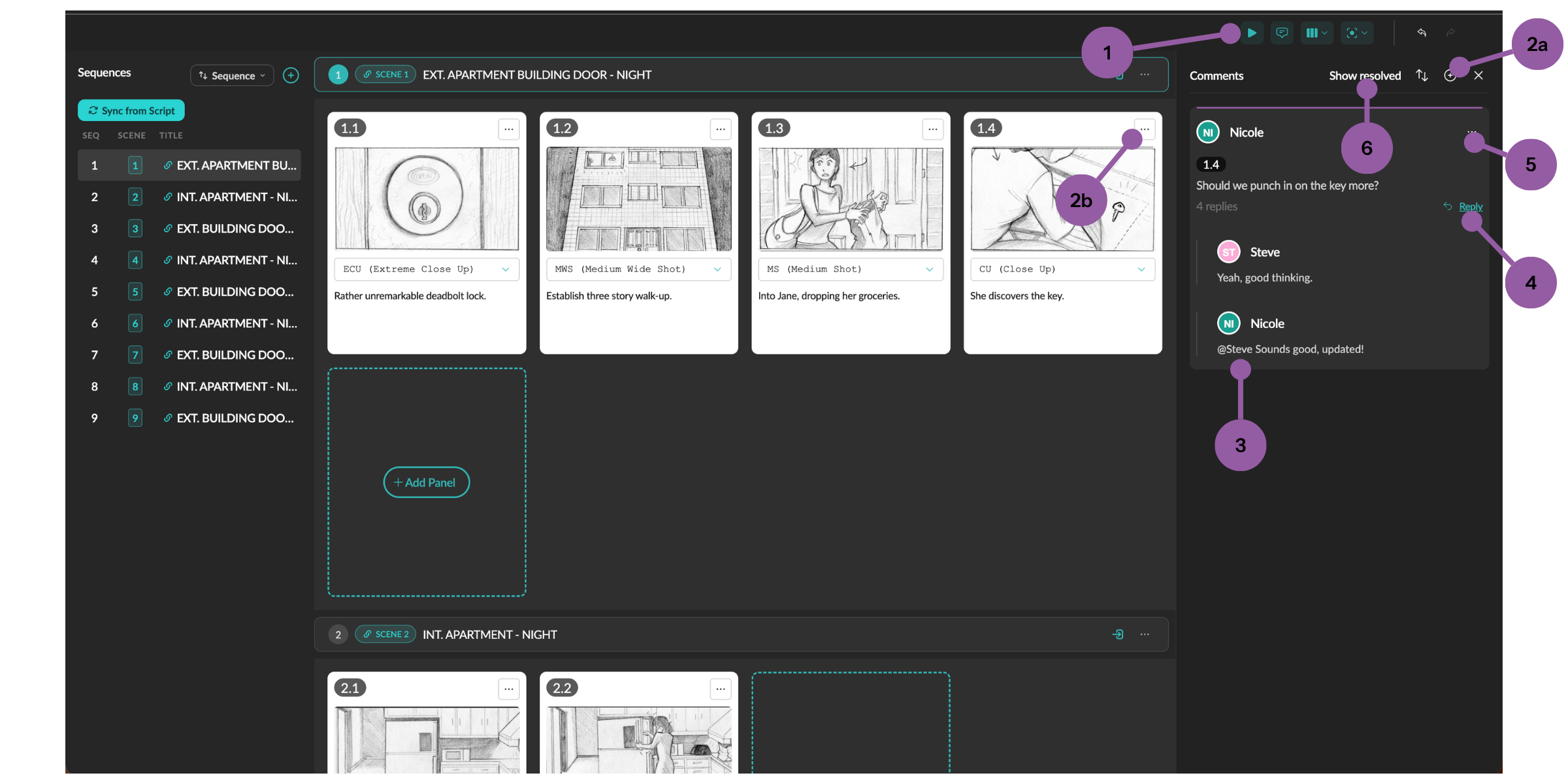Image resolution: width=1568 pixels, height=784 pixels.
Task: Click the SCENE 1 linked scene tag
Action: (x=385, y=74)
